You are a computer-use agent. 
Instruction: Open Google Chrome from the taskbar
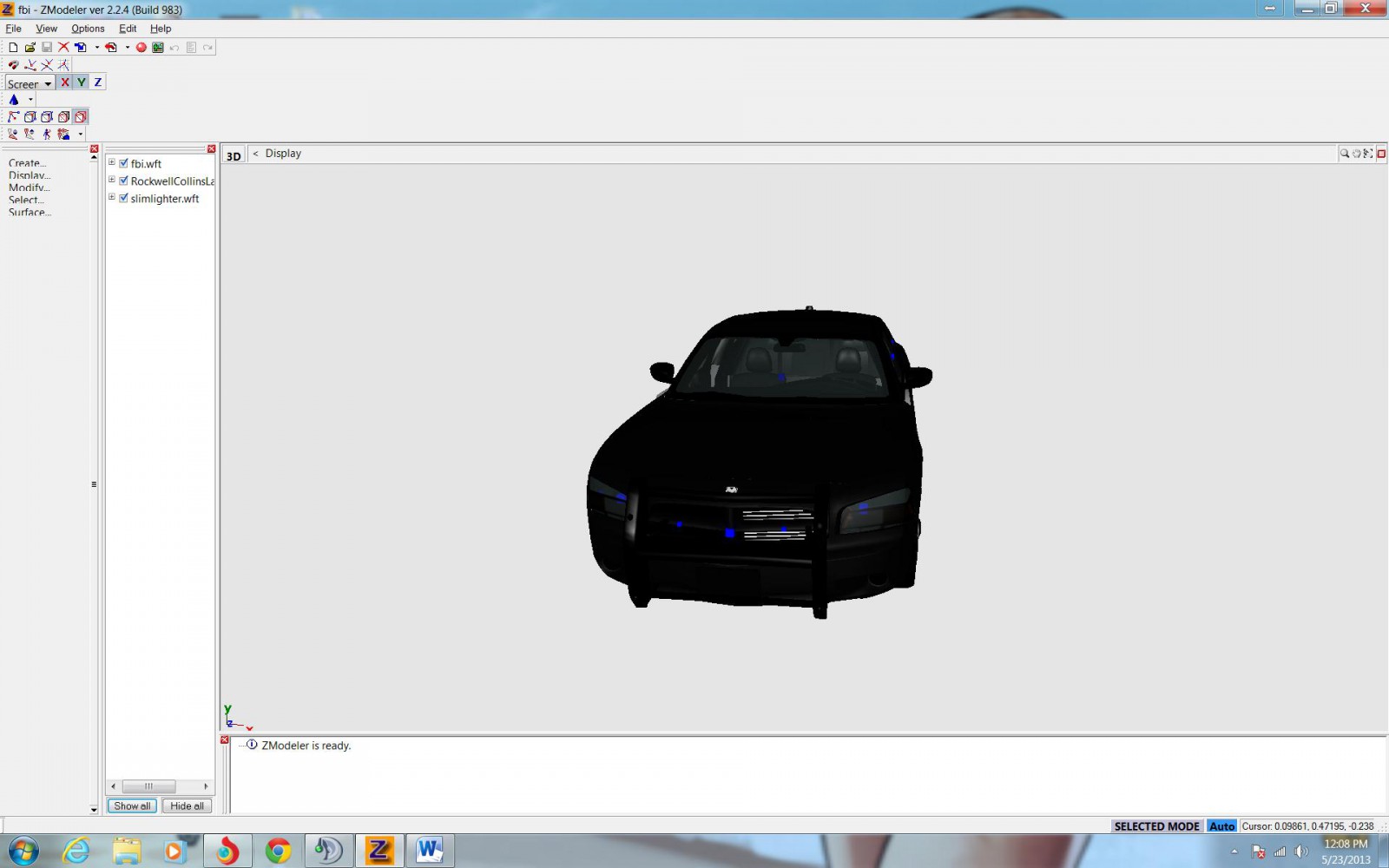(278, 851)
